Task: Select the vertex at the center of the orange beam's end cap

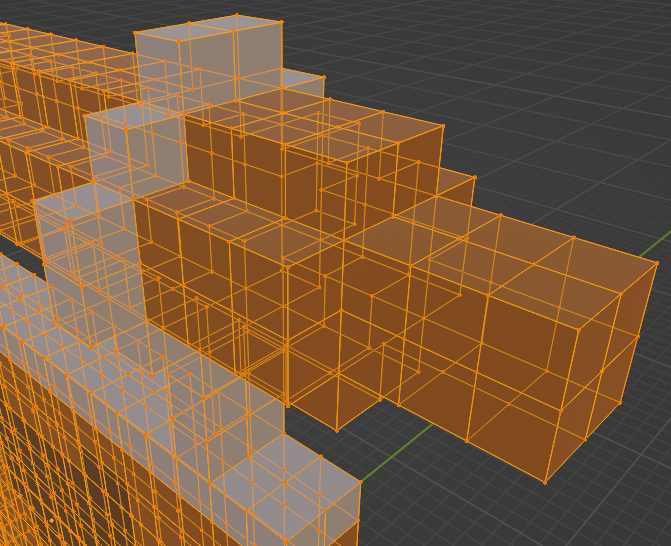Action: [x=602, y=371]
